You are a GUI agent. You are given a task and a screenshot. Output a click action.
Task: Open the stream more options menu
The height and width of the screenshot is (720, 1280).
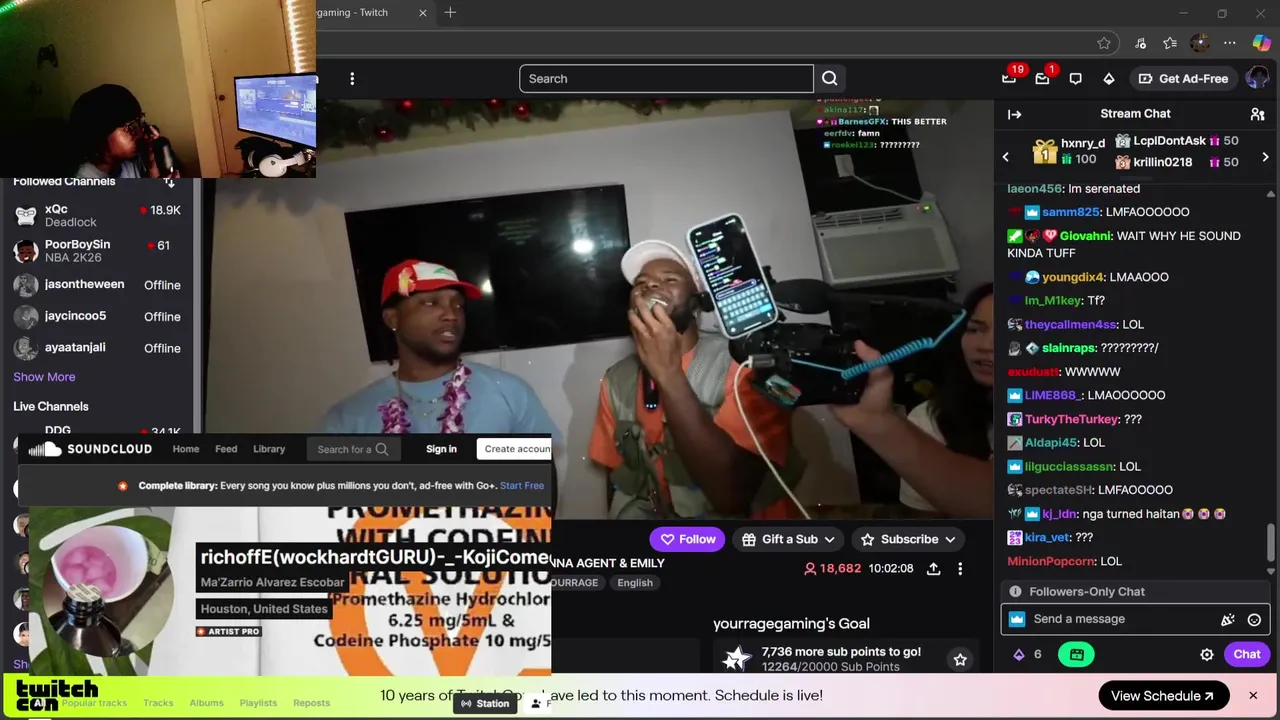coord(960,568)
